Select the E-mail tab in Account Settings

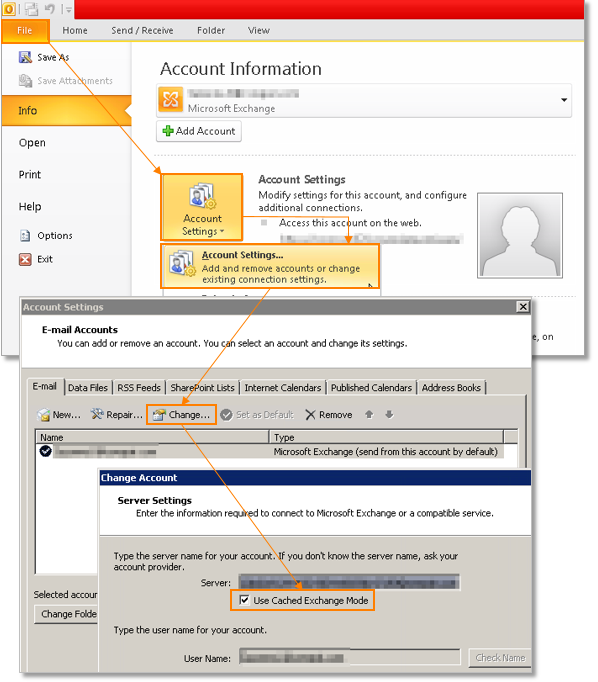(45, 386)
